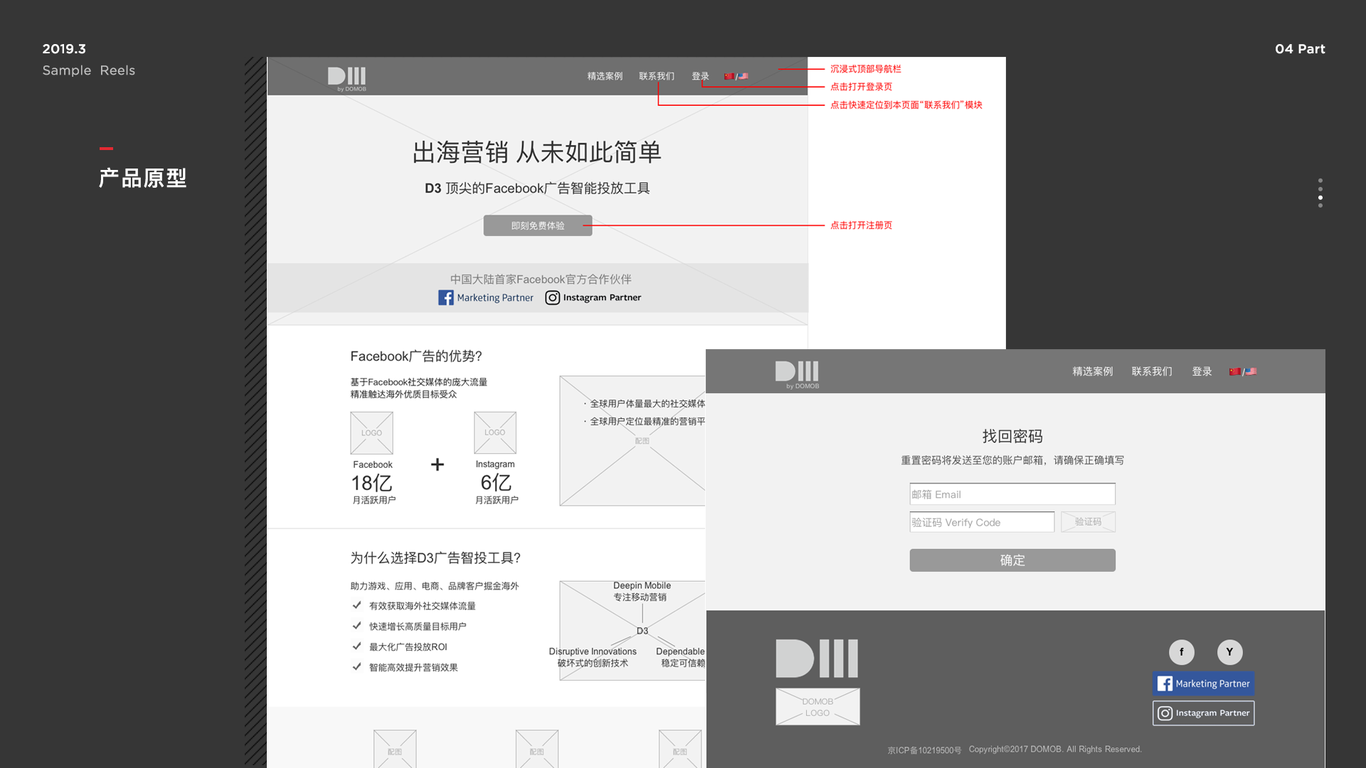Click the DIII logo in homepage wireframe header

coord(347,78)
